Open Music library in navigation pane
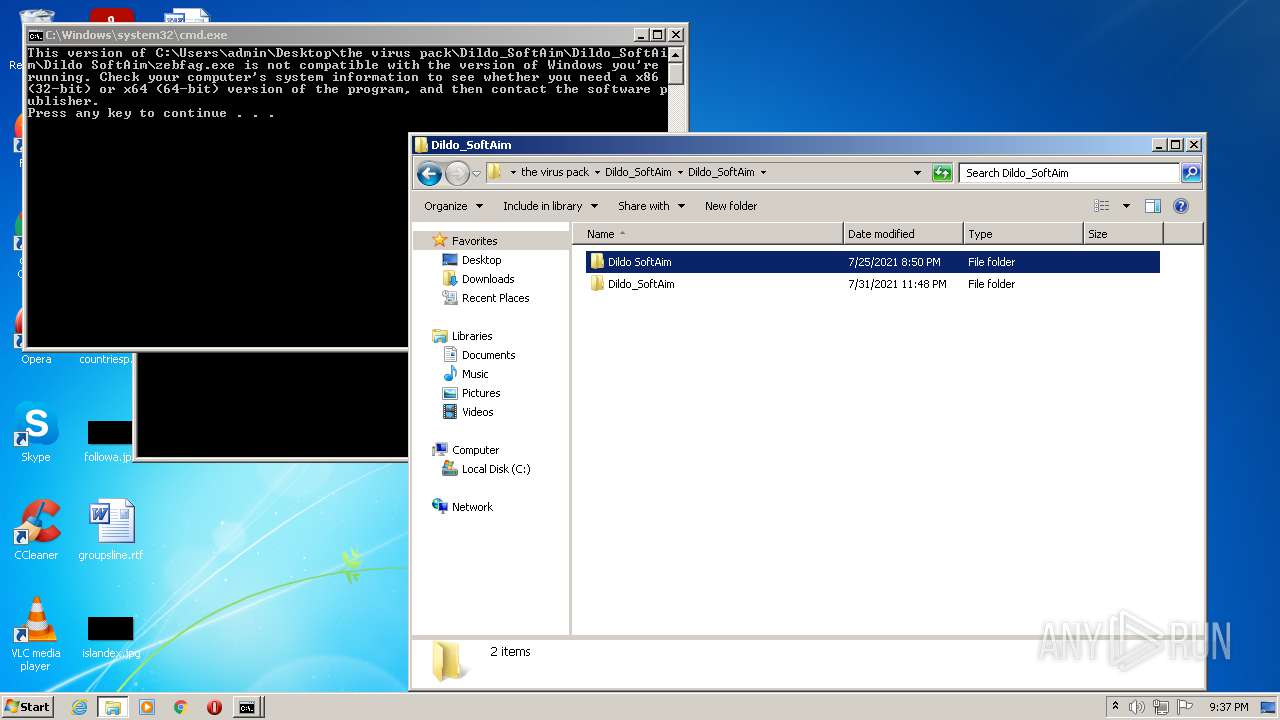 [475, 374]
